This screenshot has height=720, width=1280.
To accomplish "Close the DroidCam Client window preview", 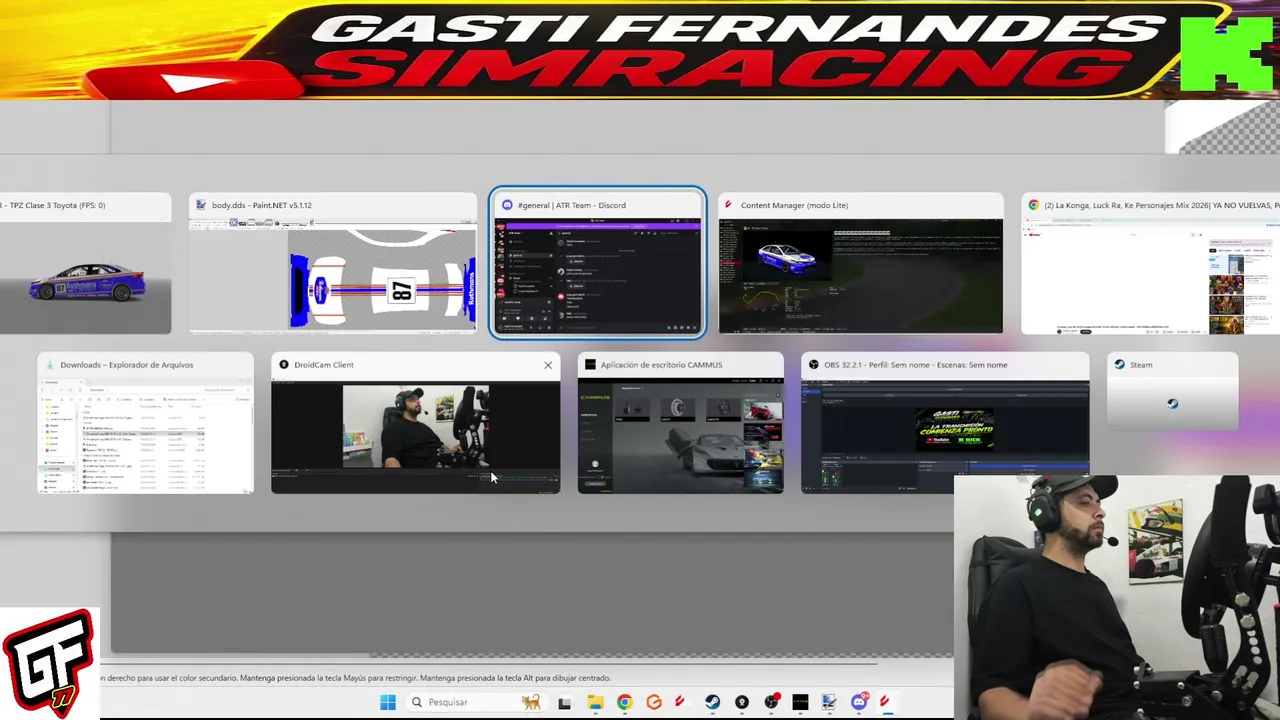I will pos(548,365).
